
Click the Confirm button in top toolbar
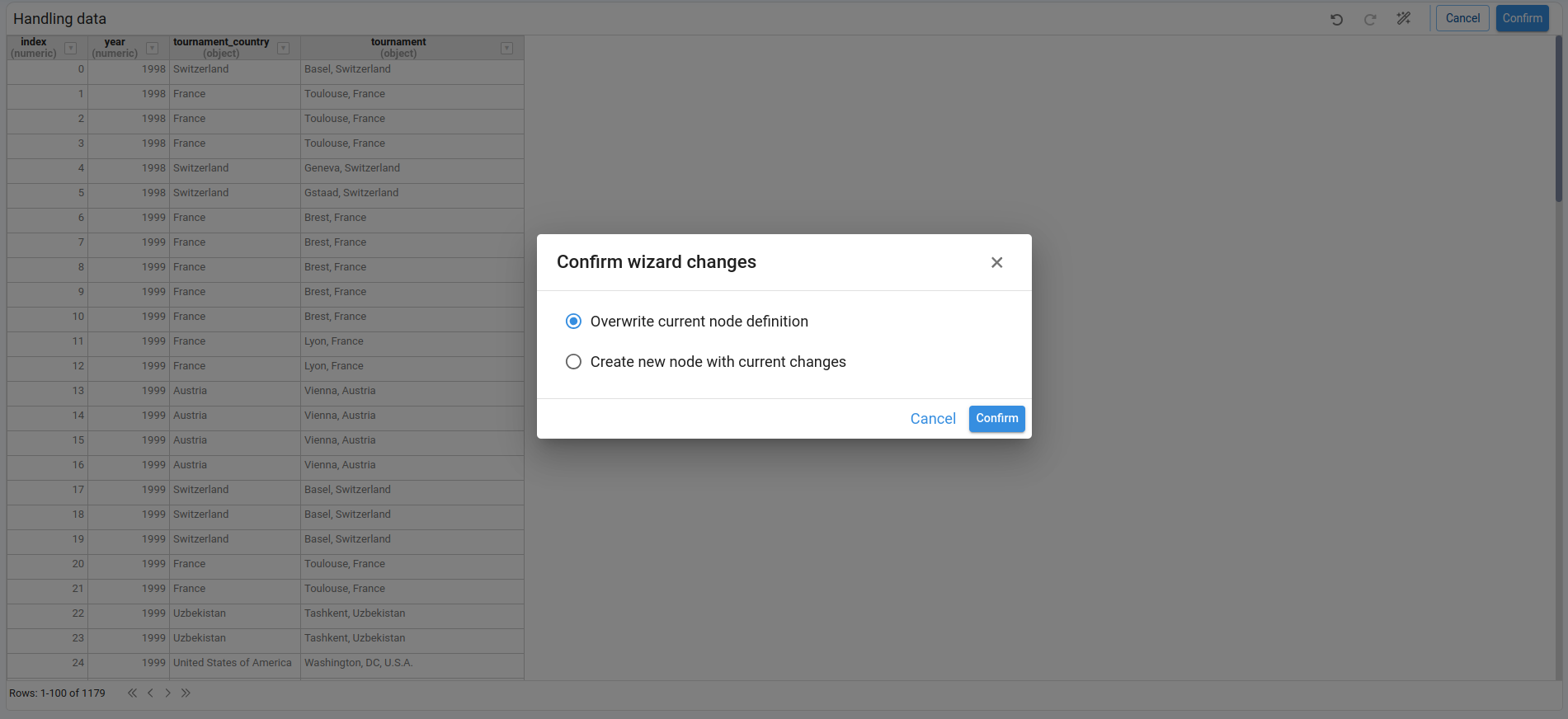(1522, 18)
